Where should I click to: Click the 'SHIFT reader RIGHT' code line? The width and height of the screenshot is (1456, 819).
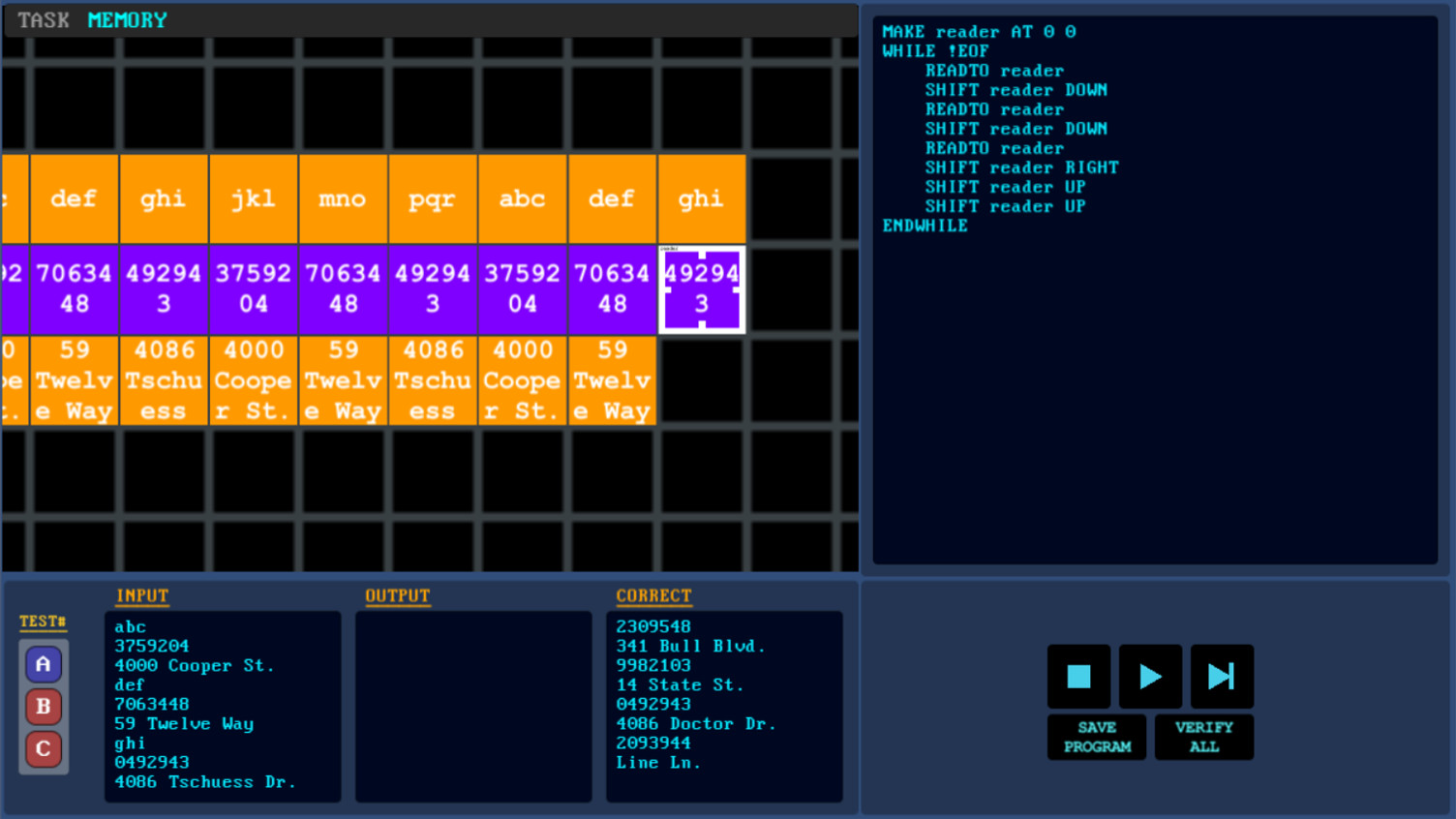(1021, 167)
